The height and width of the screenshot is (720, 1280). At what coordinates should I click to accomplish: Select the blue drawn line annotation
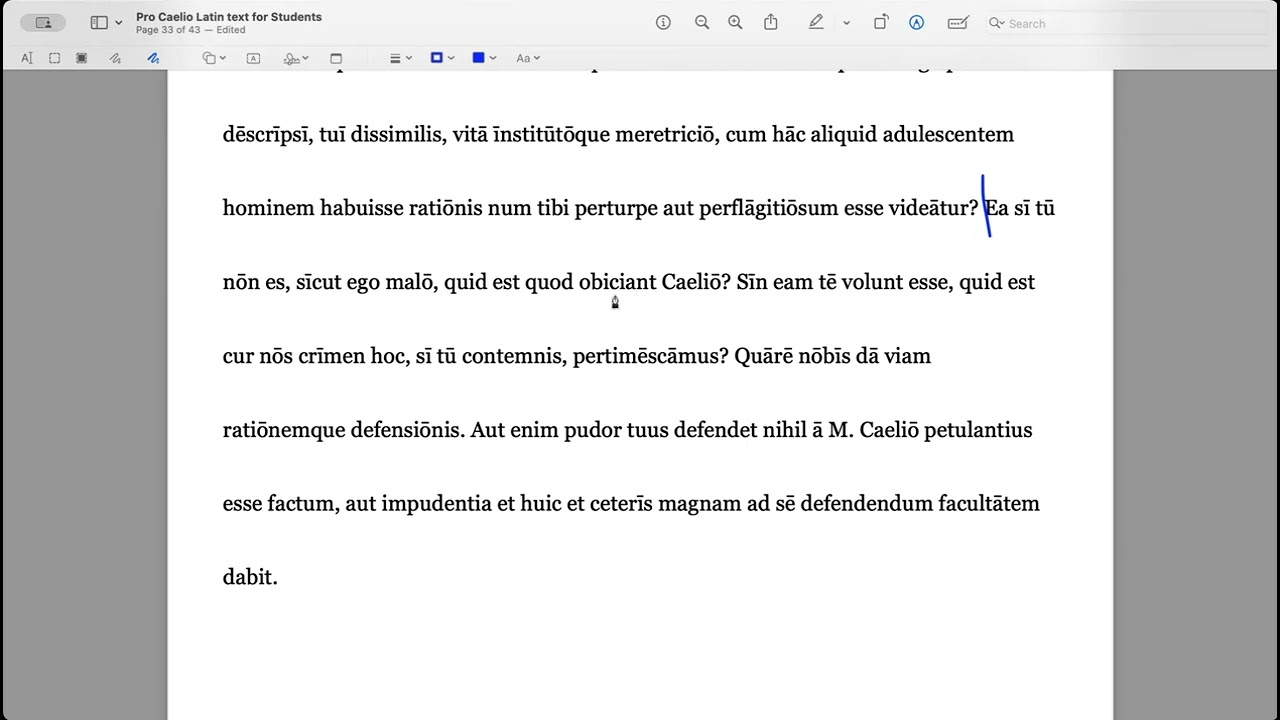[x=986, y=205]
